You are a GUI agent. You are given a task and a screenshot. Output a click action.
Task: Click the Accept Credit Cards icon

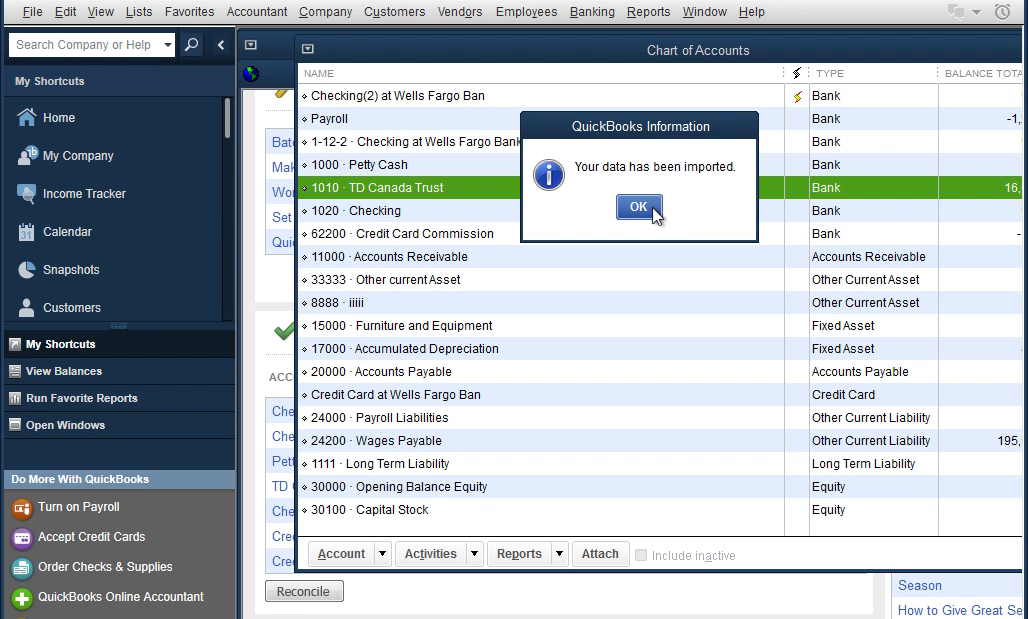coord(22,538)
